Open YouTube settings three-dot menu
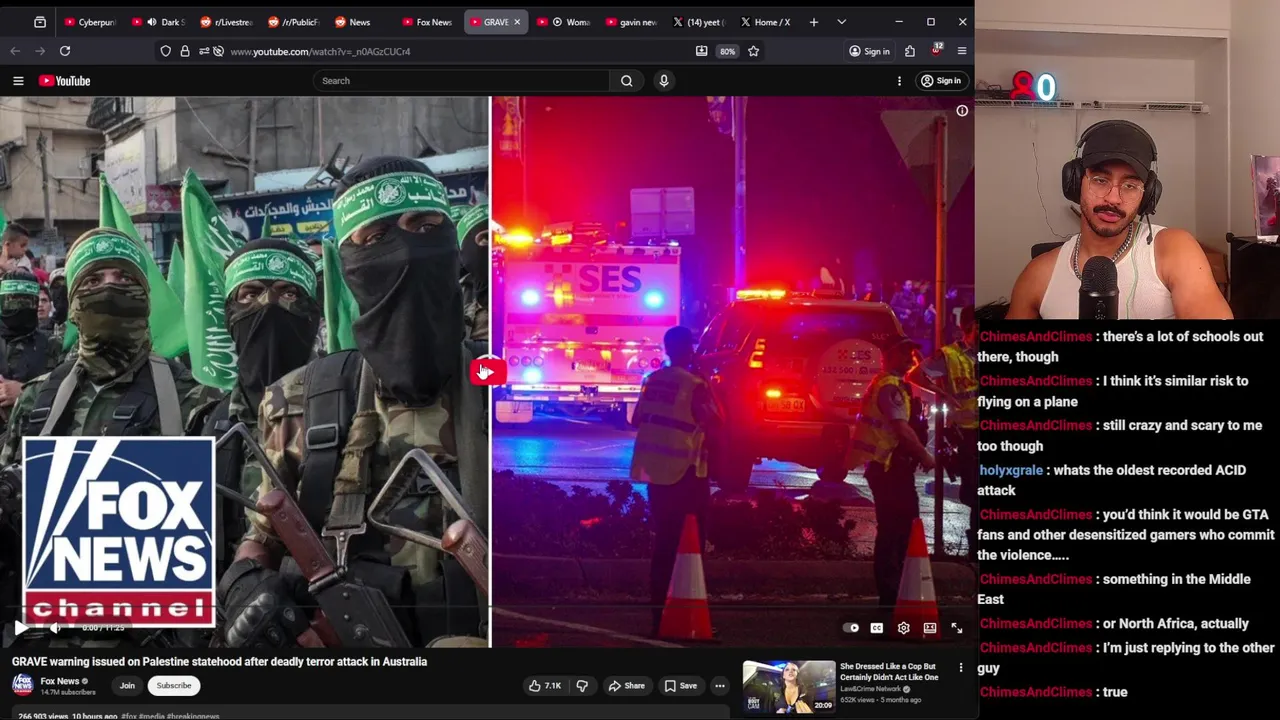The height and width of the screenshot is (720, 1280). tap(899, 81)
